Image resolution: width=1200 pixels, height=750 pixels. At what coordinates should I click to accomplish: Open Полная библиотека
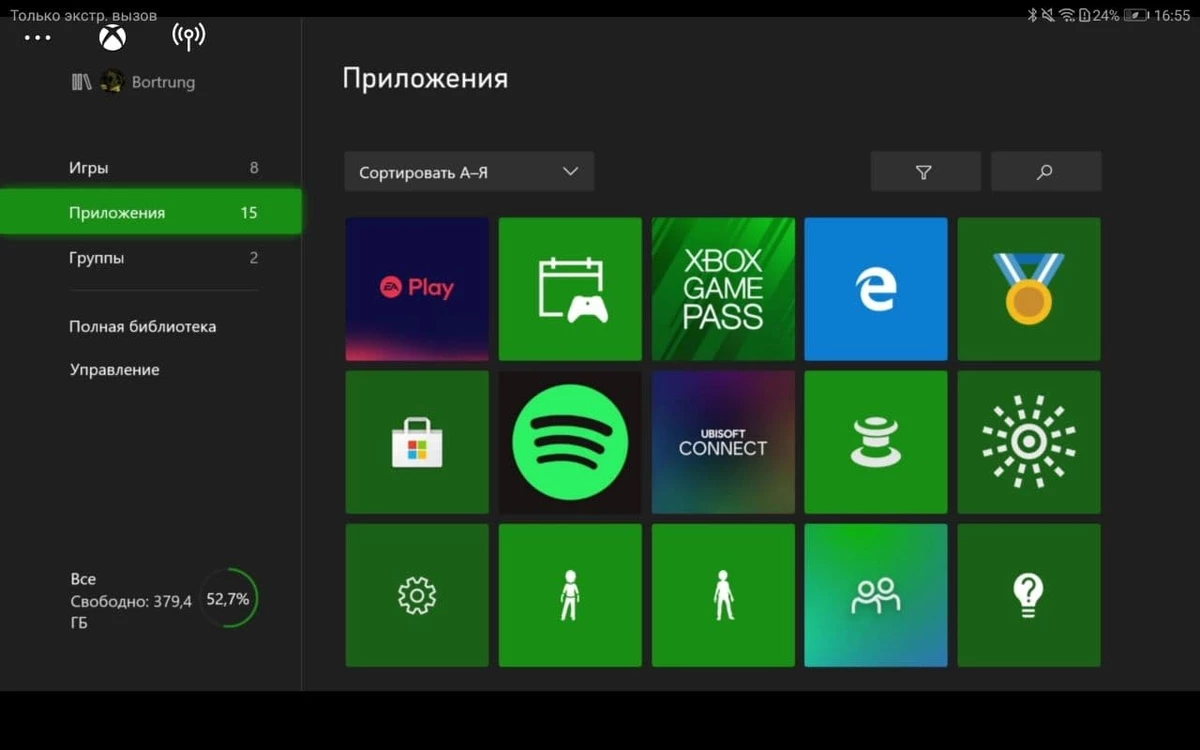tap(143, 327)
